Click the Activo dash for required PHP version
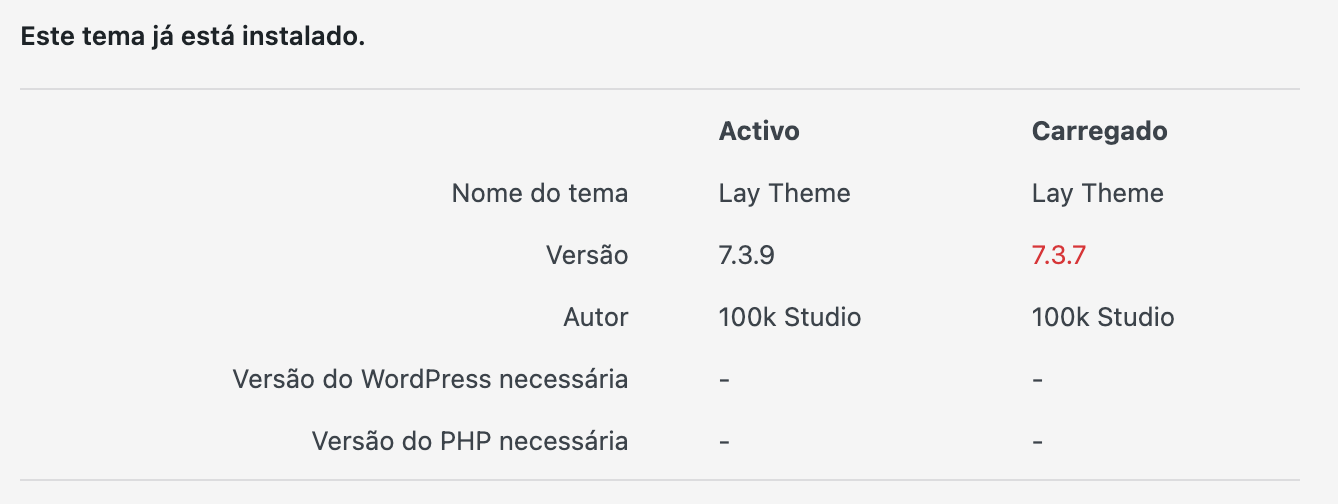 click(x=724, y=441)
